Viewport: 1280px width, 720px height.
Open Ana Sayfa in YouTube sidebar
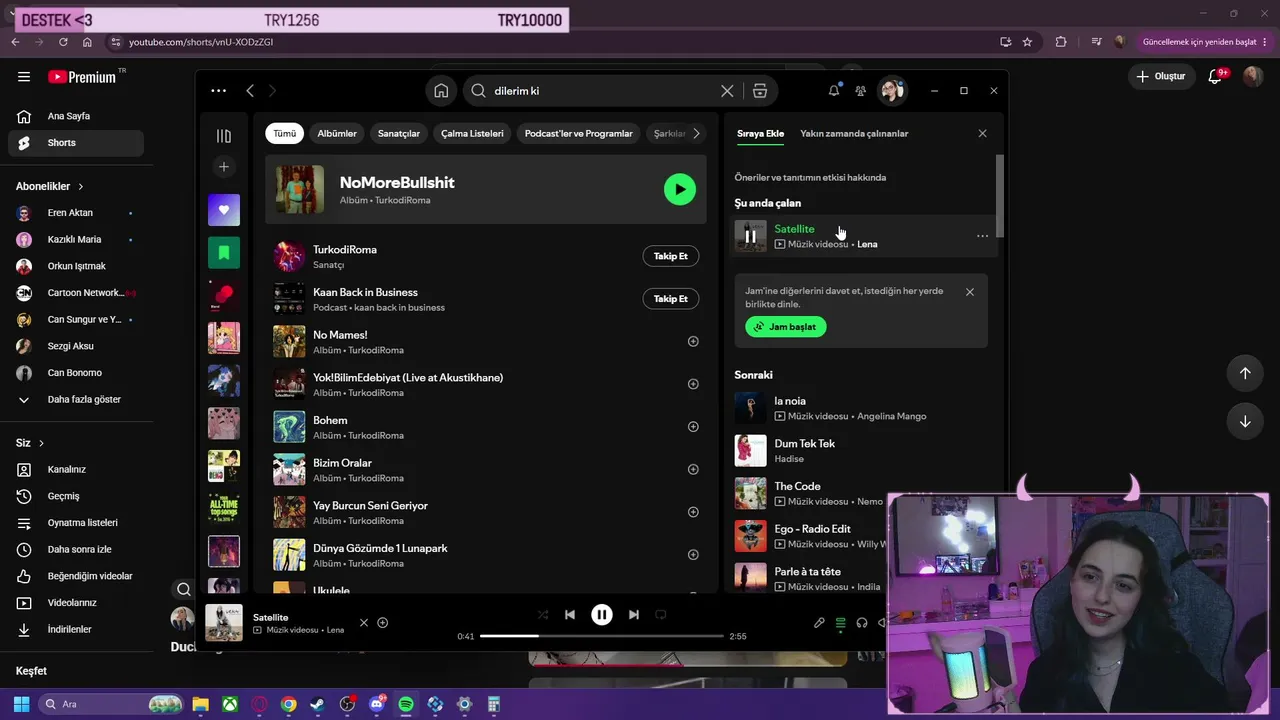click(x=76, y=116)
